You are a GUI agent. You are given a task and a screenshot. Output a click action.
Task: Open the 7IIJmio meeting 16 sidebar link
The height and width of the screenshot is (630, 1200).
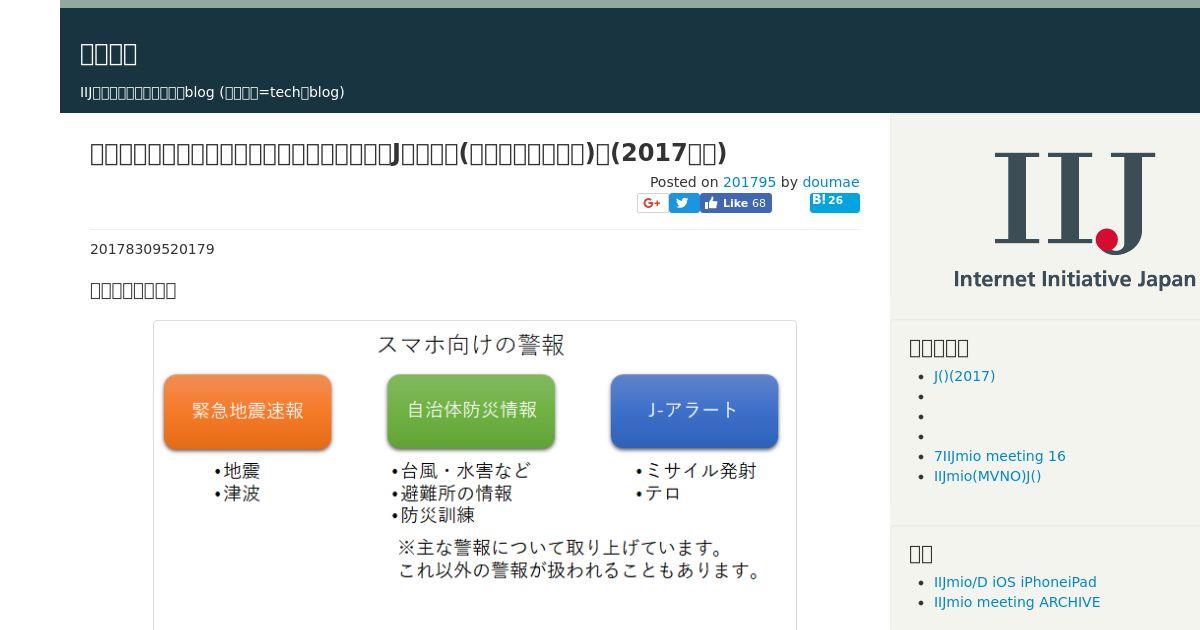pos(1000,456)
